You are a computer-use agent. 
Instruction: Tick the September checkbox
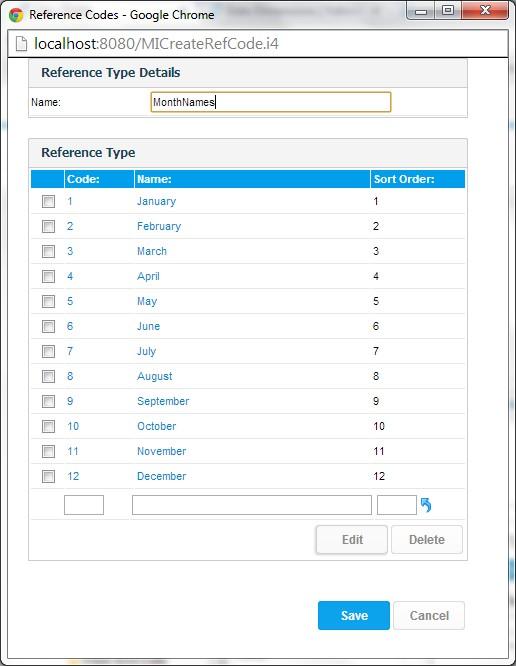click(48, 401)
